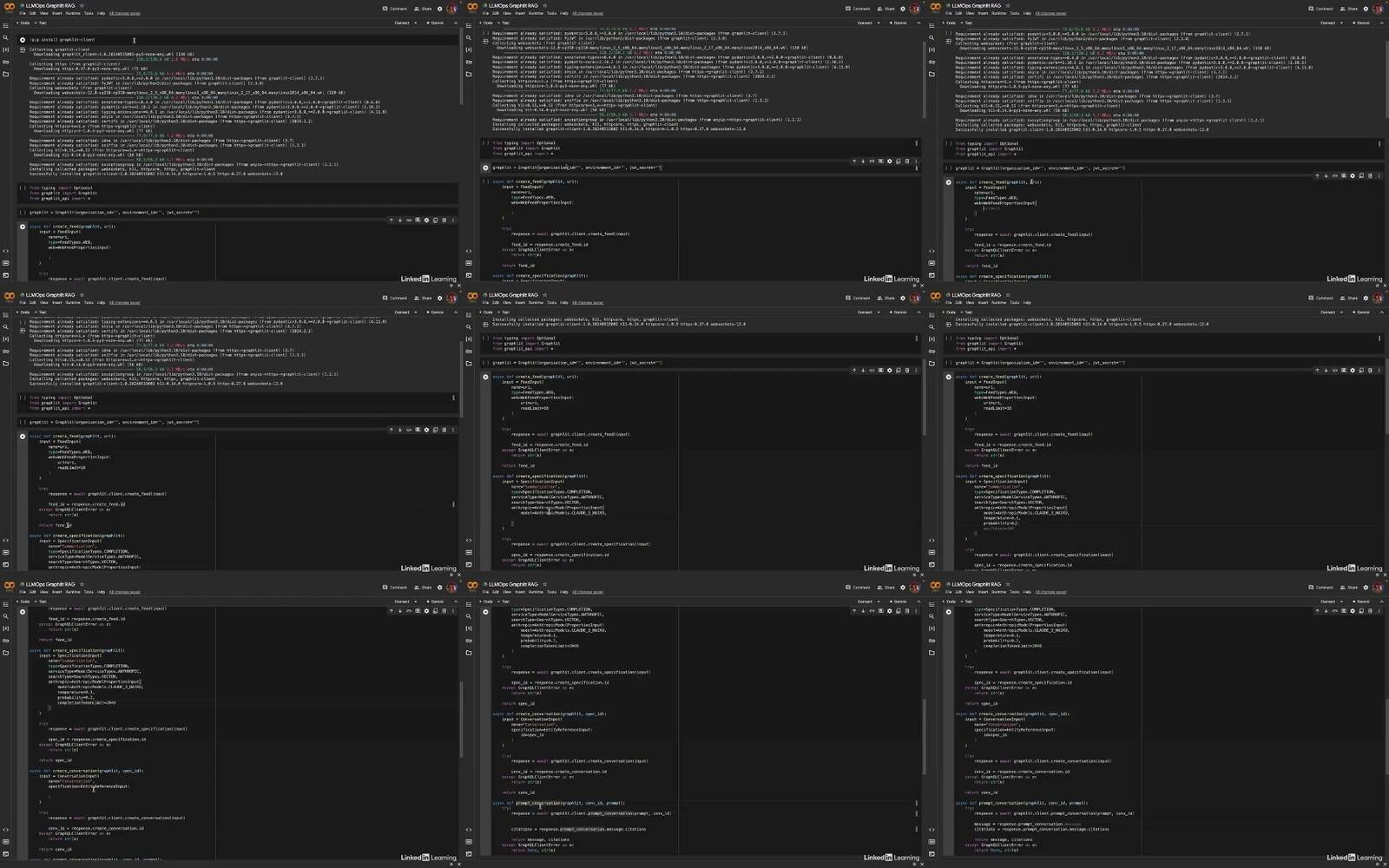This screenshot has width=1389, height=868.
Task: Toggle the notebook star in top-right frame
Action: point(1007,5)
